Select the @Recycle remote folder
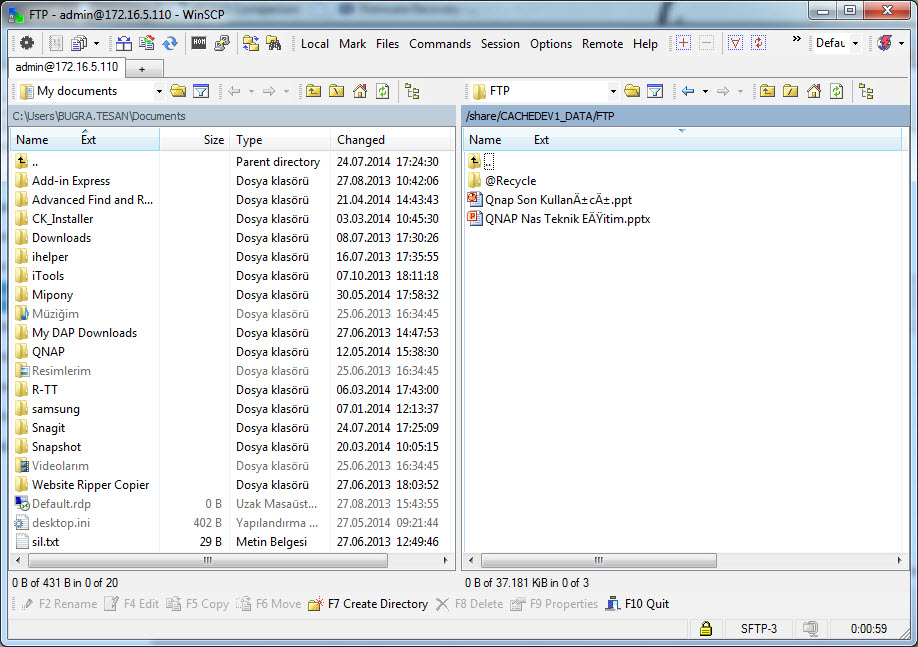This screenshot has width=918, height=647. [502, 181]
